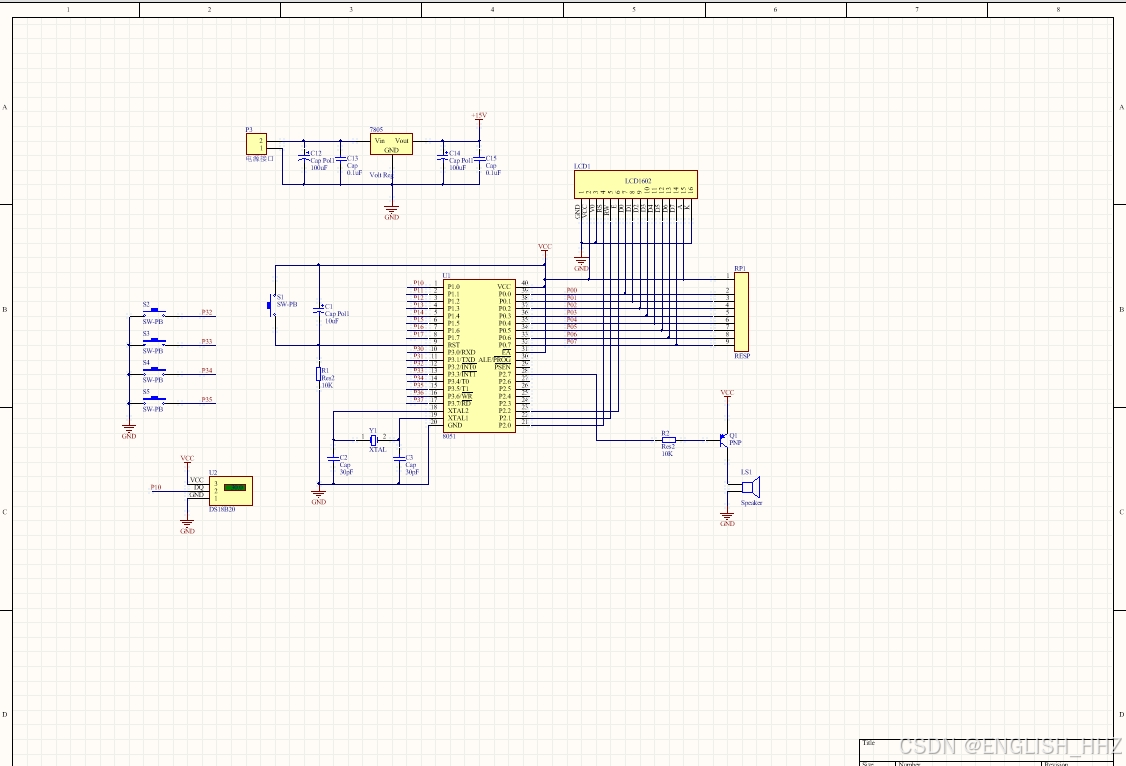
Task: Click the VCC port above the 8051 supply wire
Action: pyautogui.click(x=545, y=248)
